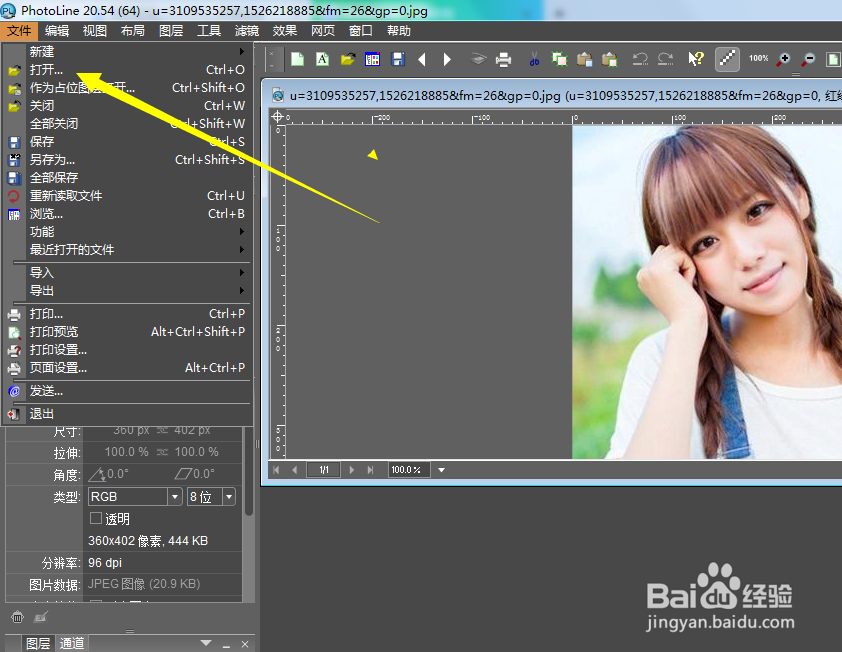Click the context help cursor-question icon
Viewport: 842px width, 652px height.
point(696,59)
